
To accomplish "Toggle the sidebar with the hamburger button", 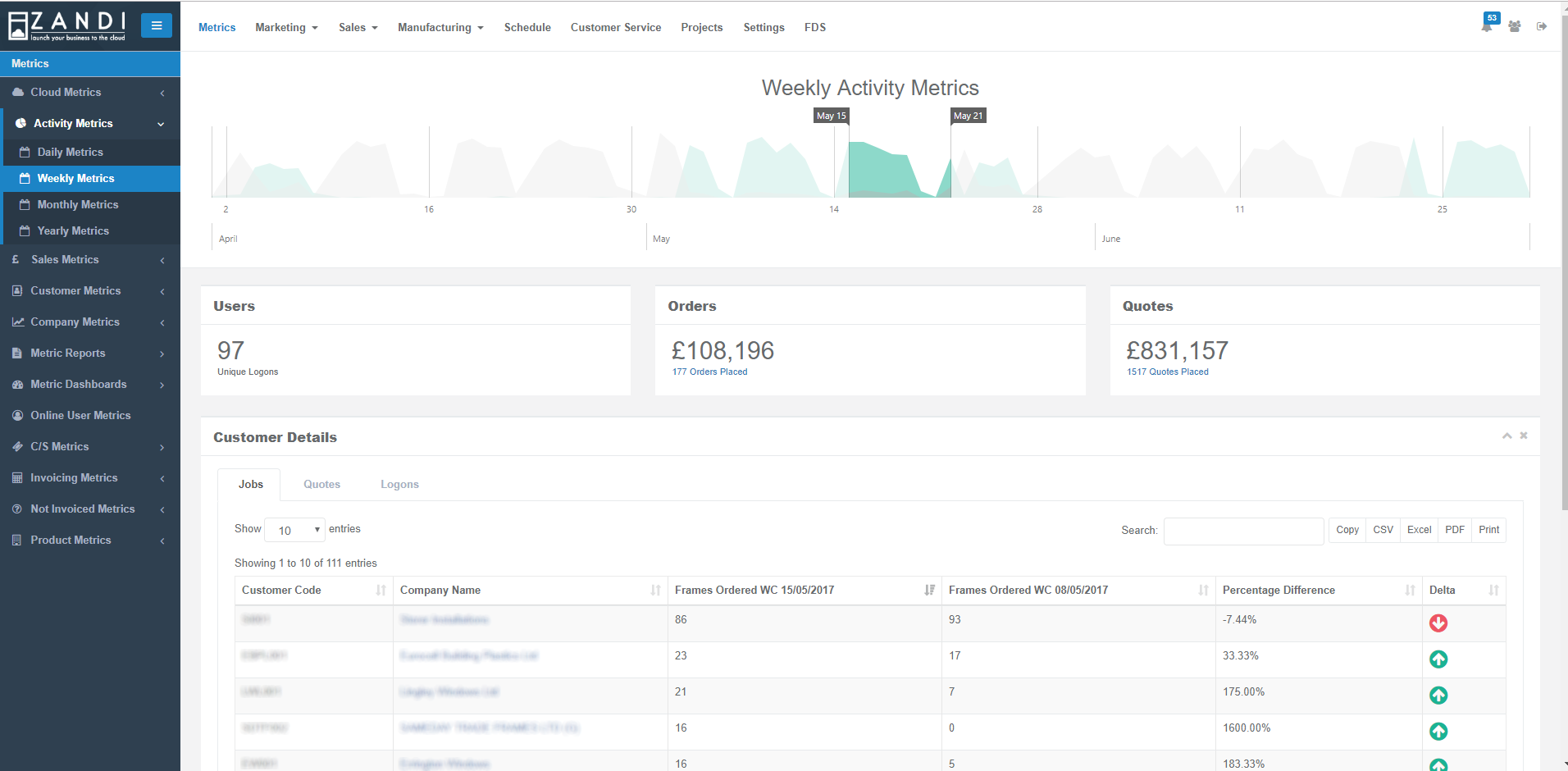I will pyautogui.click(x=157, y=25).
